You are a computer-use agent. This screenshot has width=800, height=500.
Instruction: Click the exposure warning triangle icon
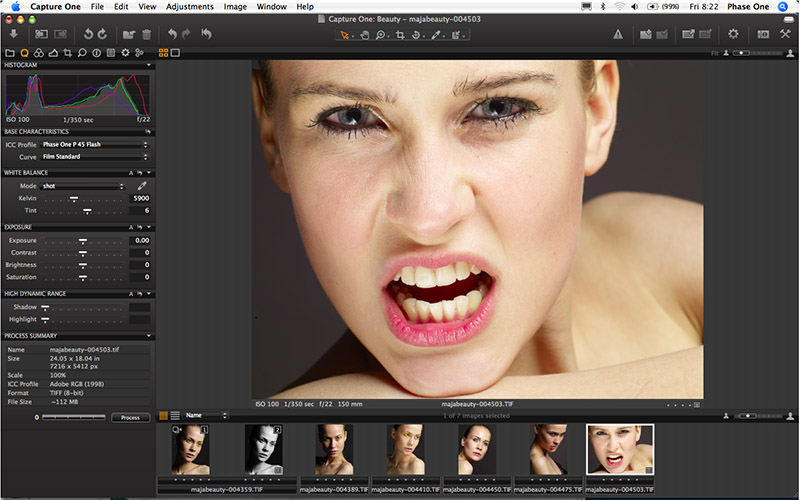[x=618, y=35]
